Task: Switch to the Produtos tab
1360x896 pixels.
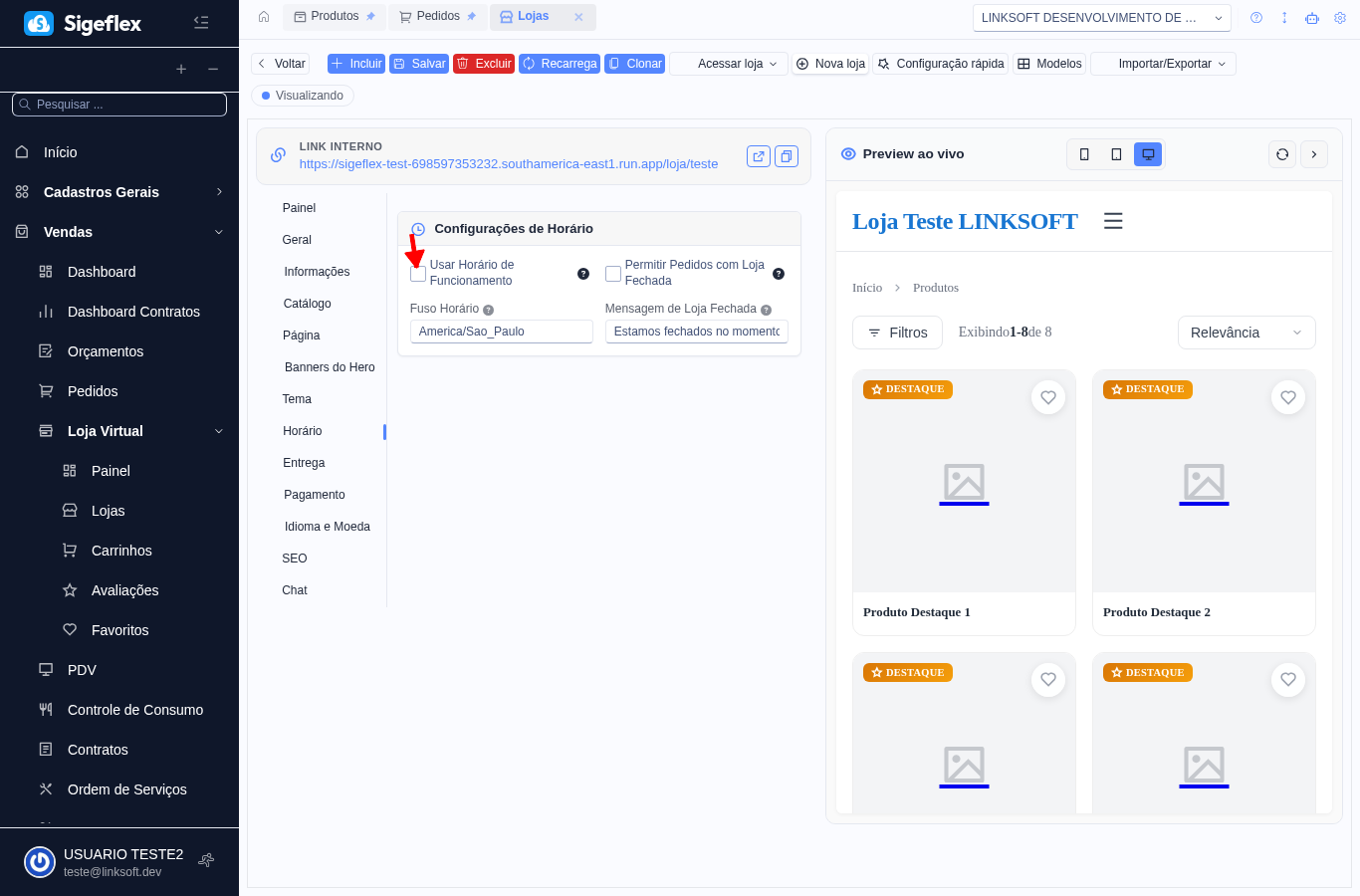Action: (335, 17)
